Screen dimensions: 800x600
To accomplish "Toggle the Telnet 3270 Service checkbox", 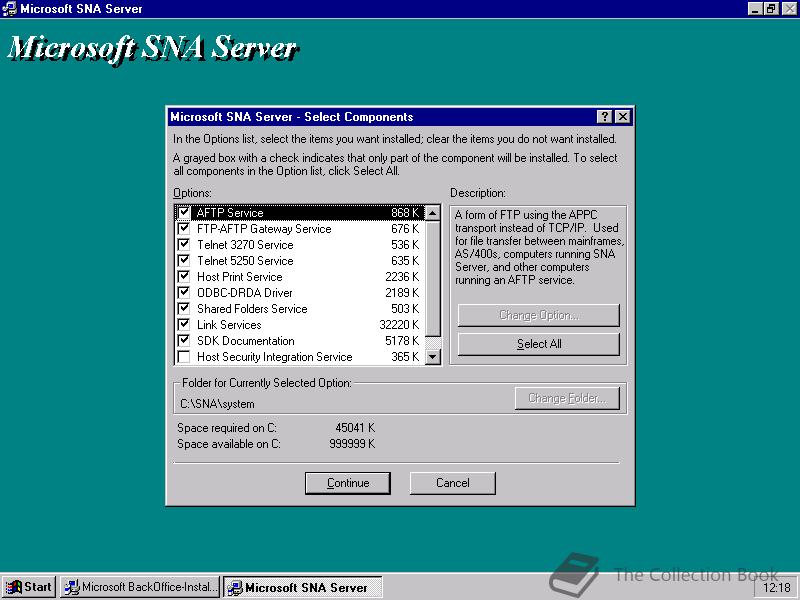I will [x=184, y=244].
